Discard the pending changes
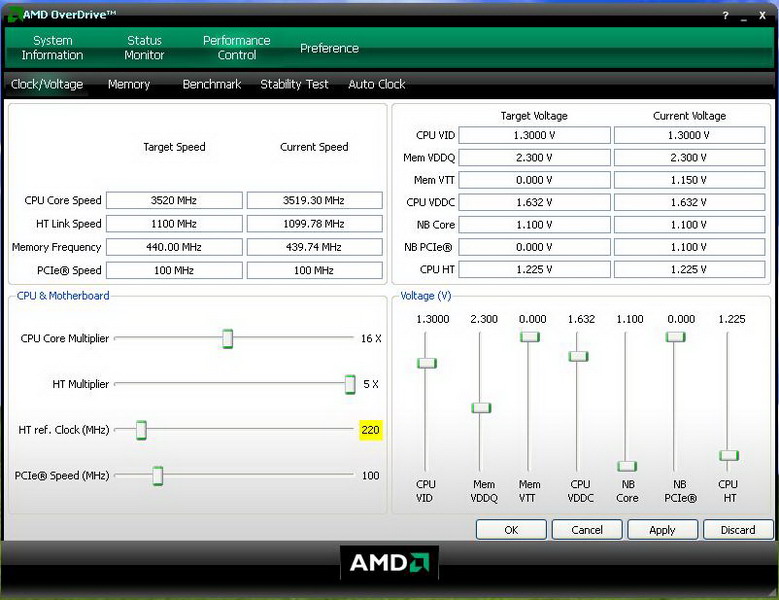Viewport: 779px width, 600px height. [738, 529]
